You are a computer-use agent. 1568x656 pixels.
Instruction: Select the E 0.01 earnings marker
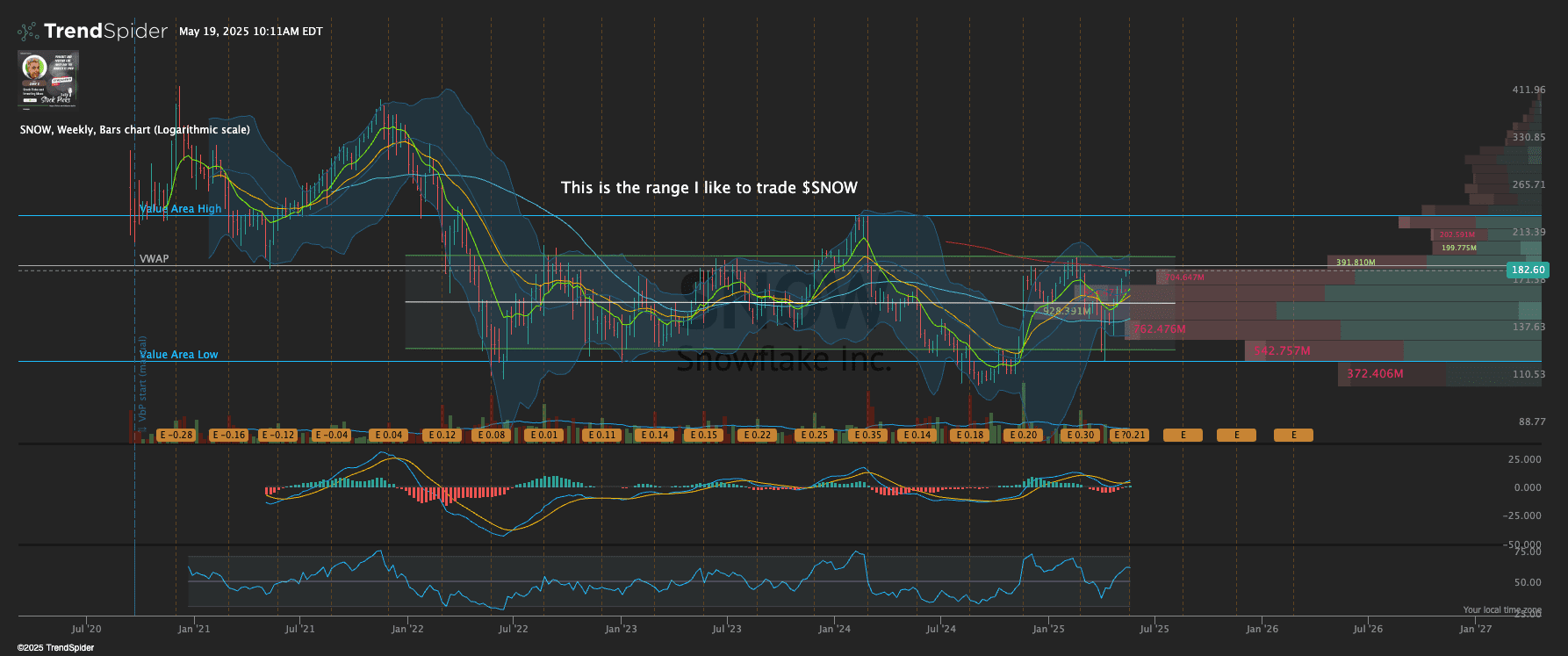(543, 435)
